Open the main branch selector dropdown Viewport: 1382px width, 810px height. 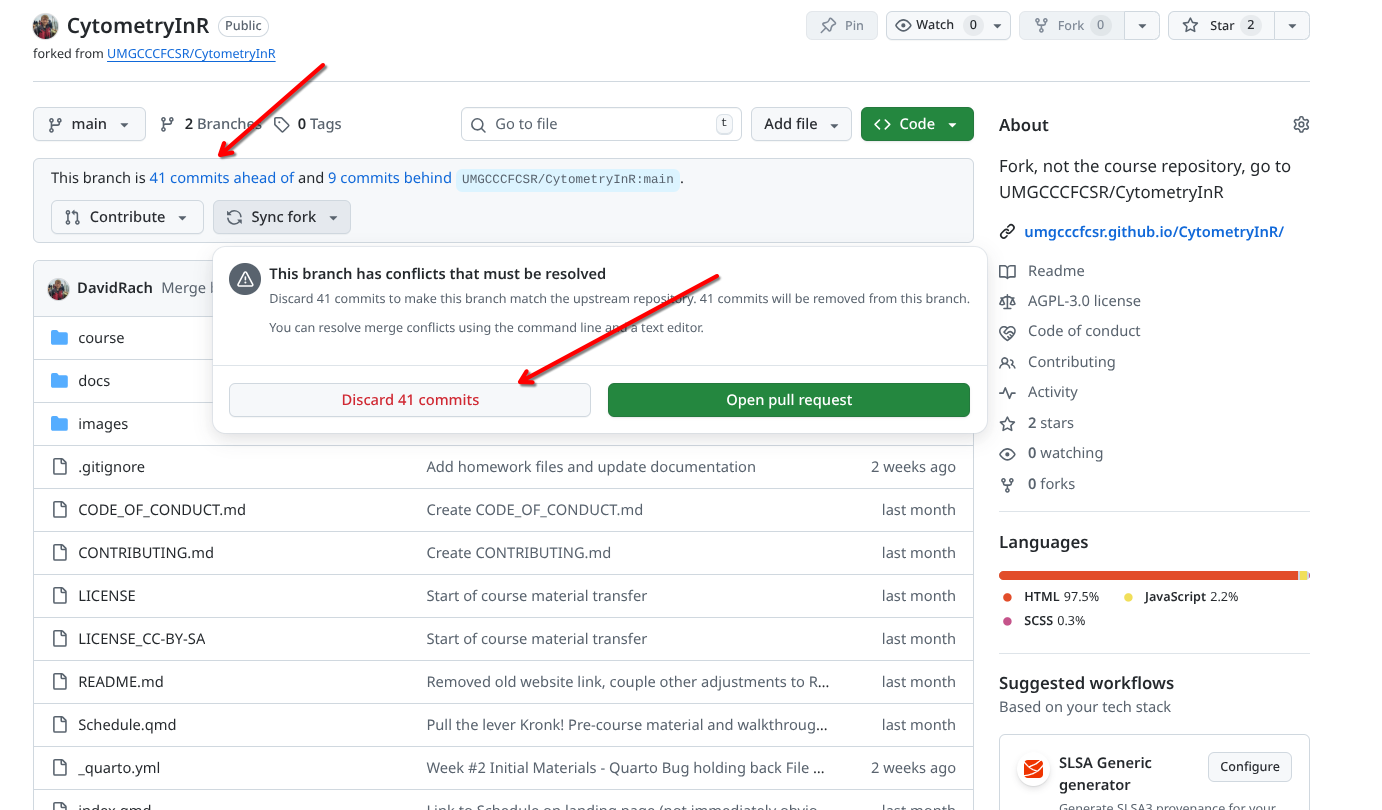click(89, 124)
